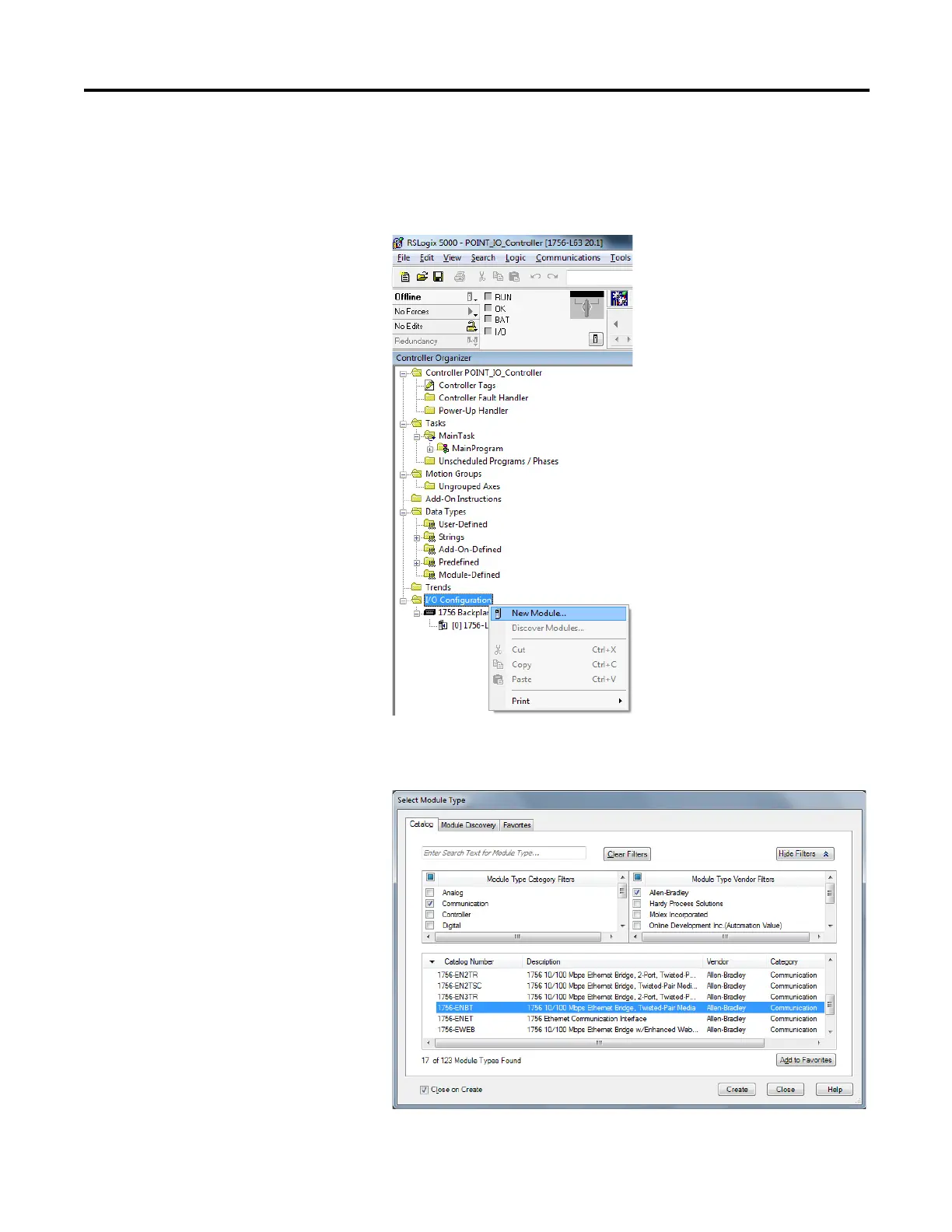
Task: Click the 1756 Backplane chassis icon
Action: coord(429,612)
